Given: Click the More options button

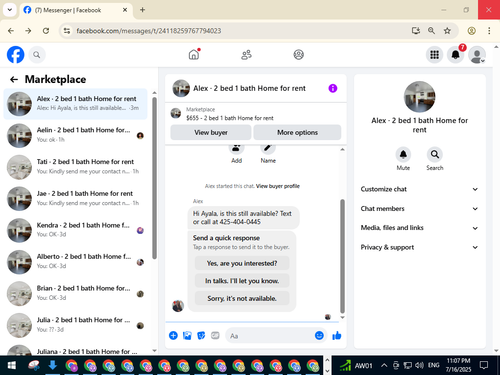Looking at the screenshot, I should [x=297, y=132].
